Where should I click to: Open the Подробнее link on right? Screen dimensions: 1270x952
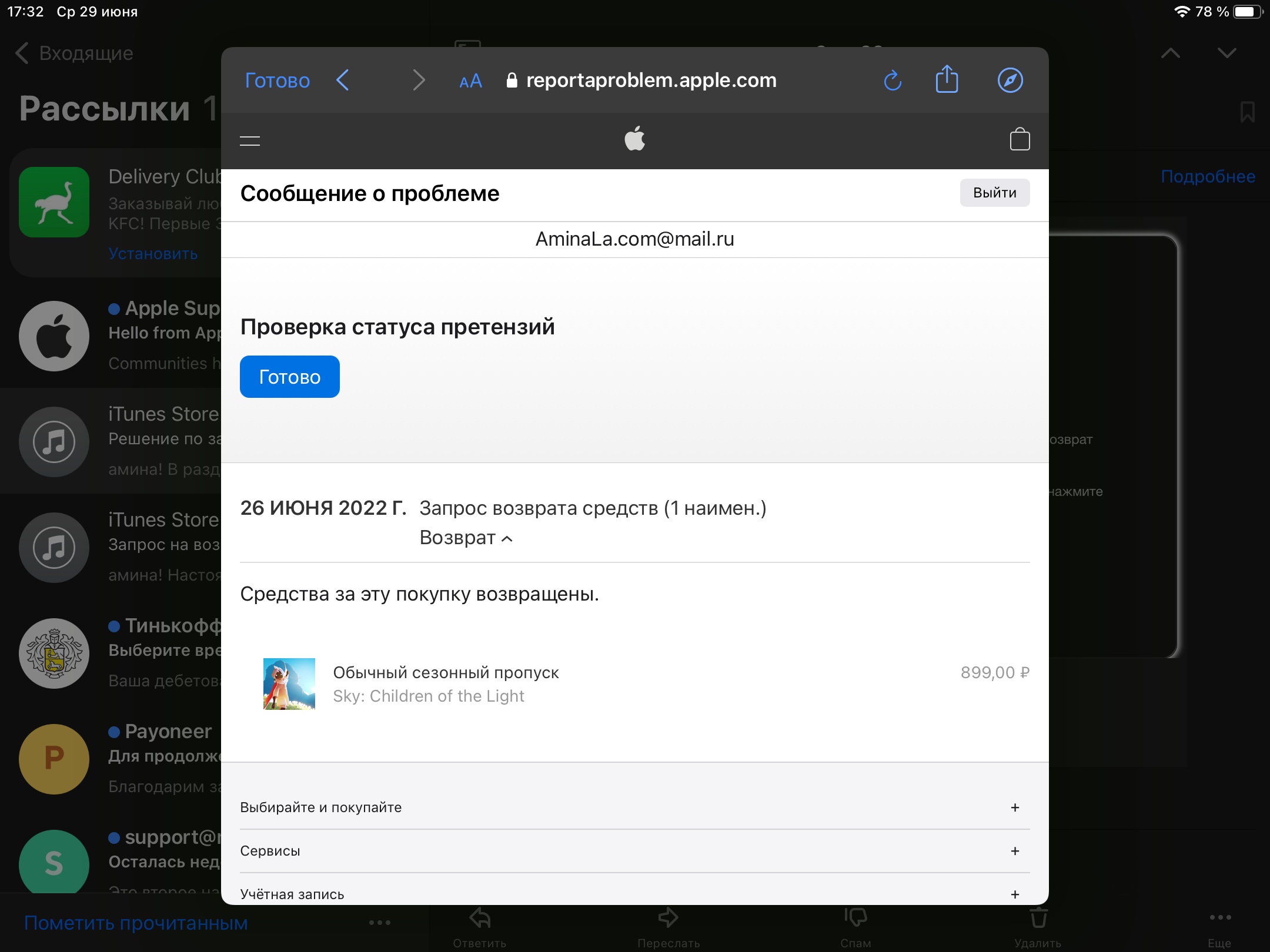pos(1208,176)
